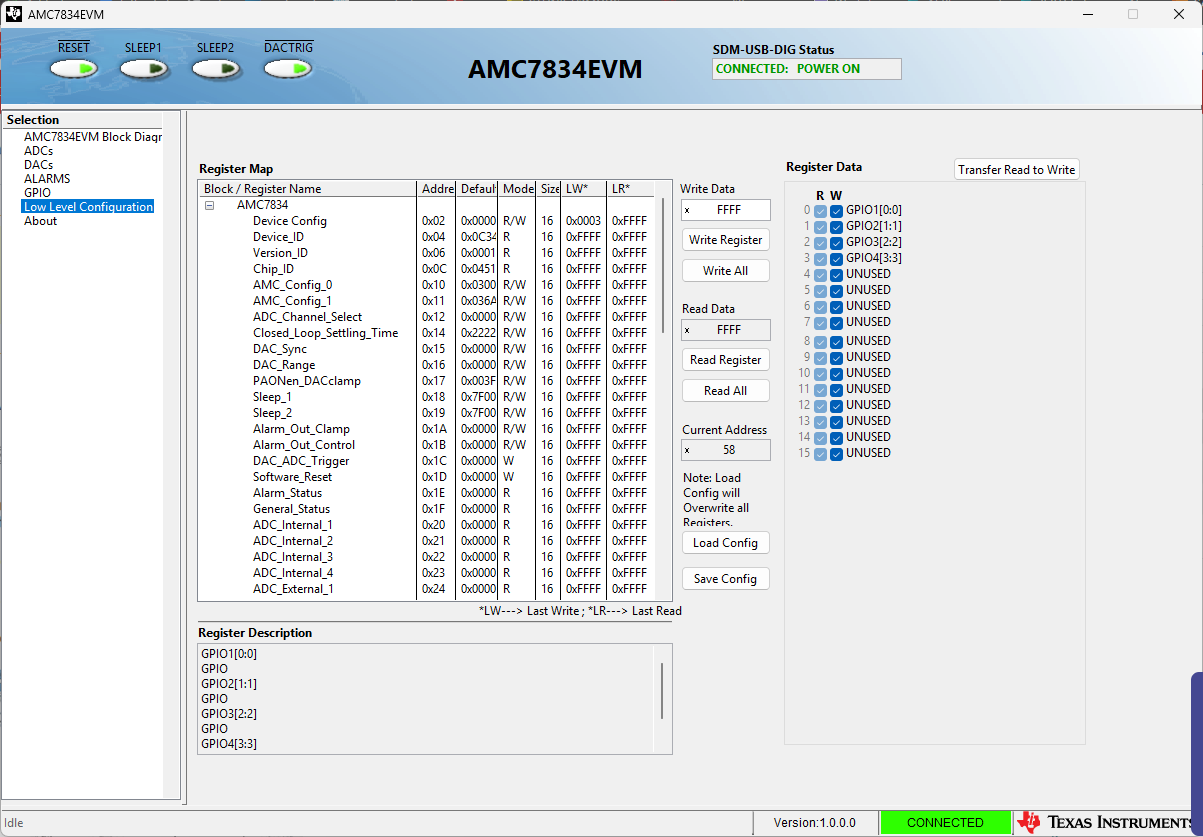Select Low Level Configuration page

point(88,207)
